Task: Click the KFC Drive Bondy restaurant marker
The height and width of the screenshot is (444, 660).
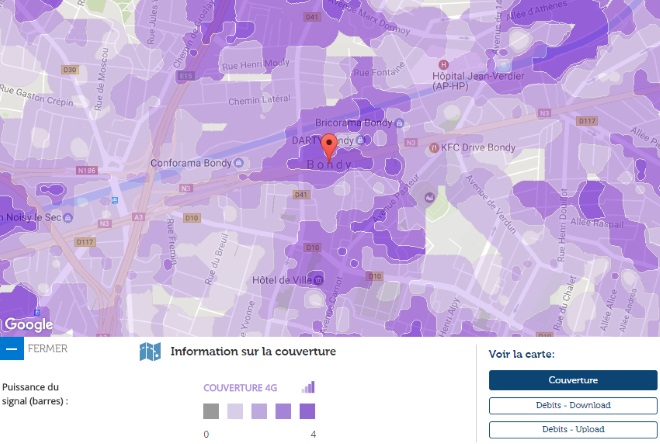Action: click(x=433, y=148)
